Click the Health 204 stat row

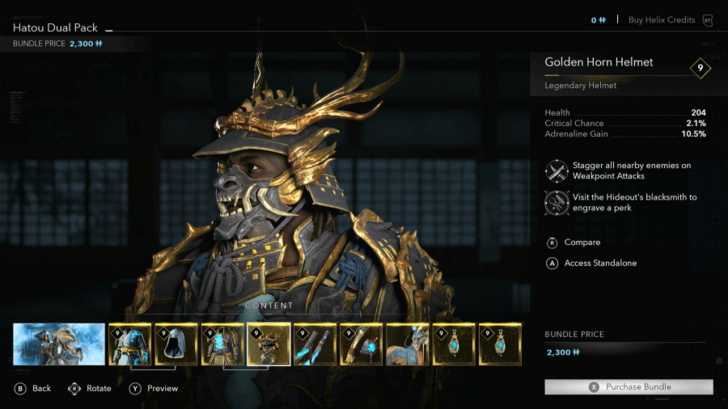click(625, 112)
